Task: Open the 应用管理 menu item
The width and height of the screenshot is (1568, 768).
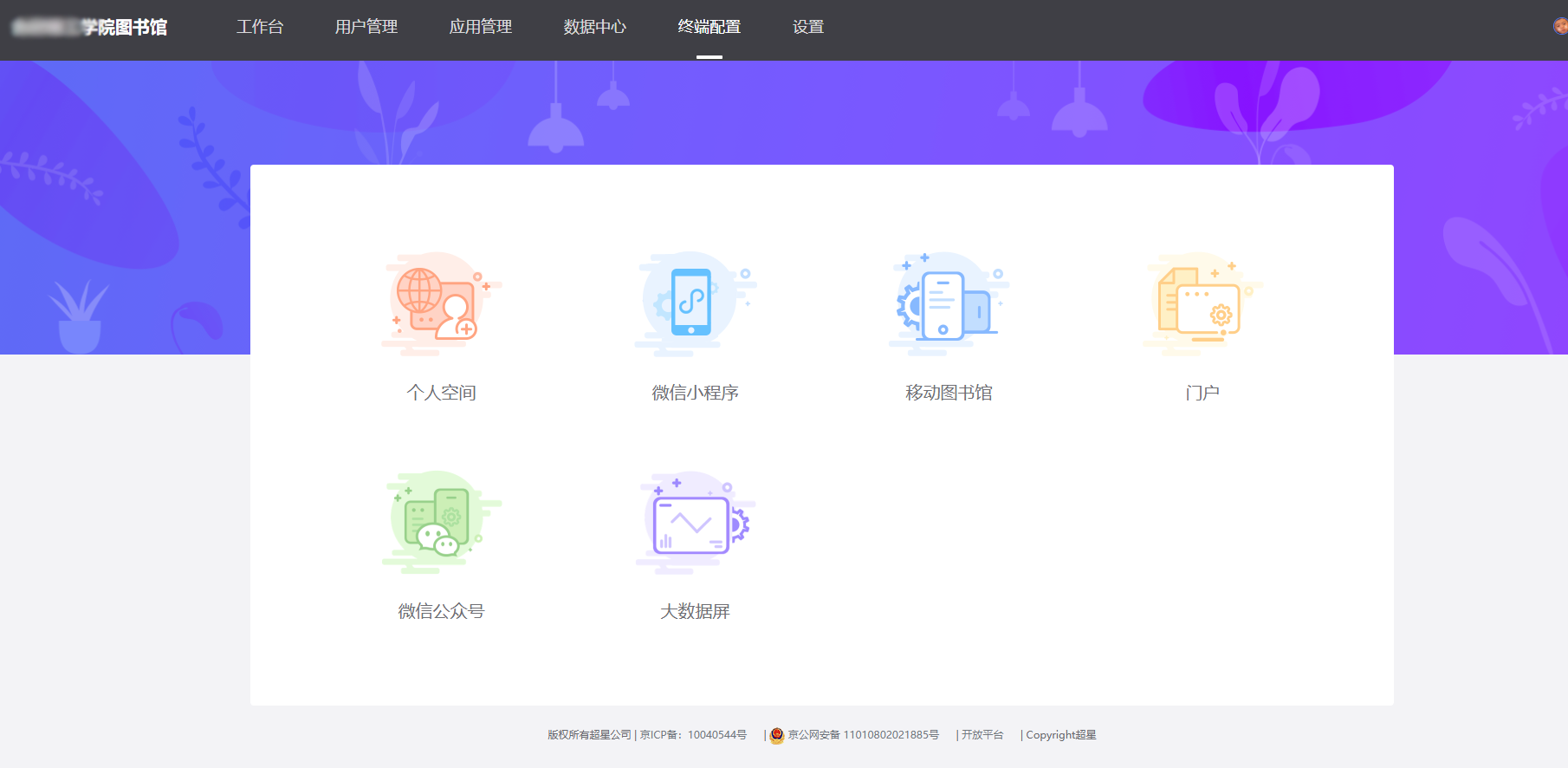Action: [x=481, y=27]
